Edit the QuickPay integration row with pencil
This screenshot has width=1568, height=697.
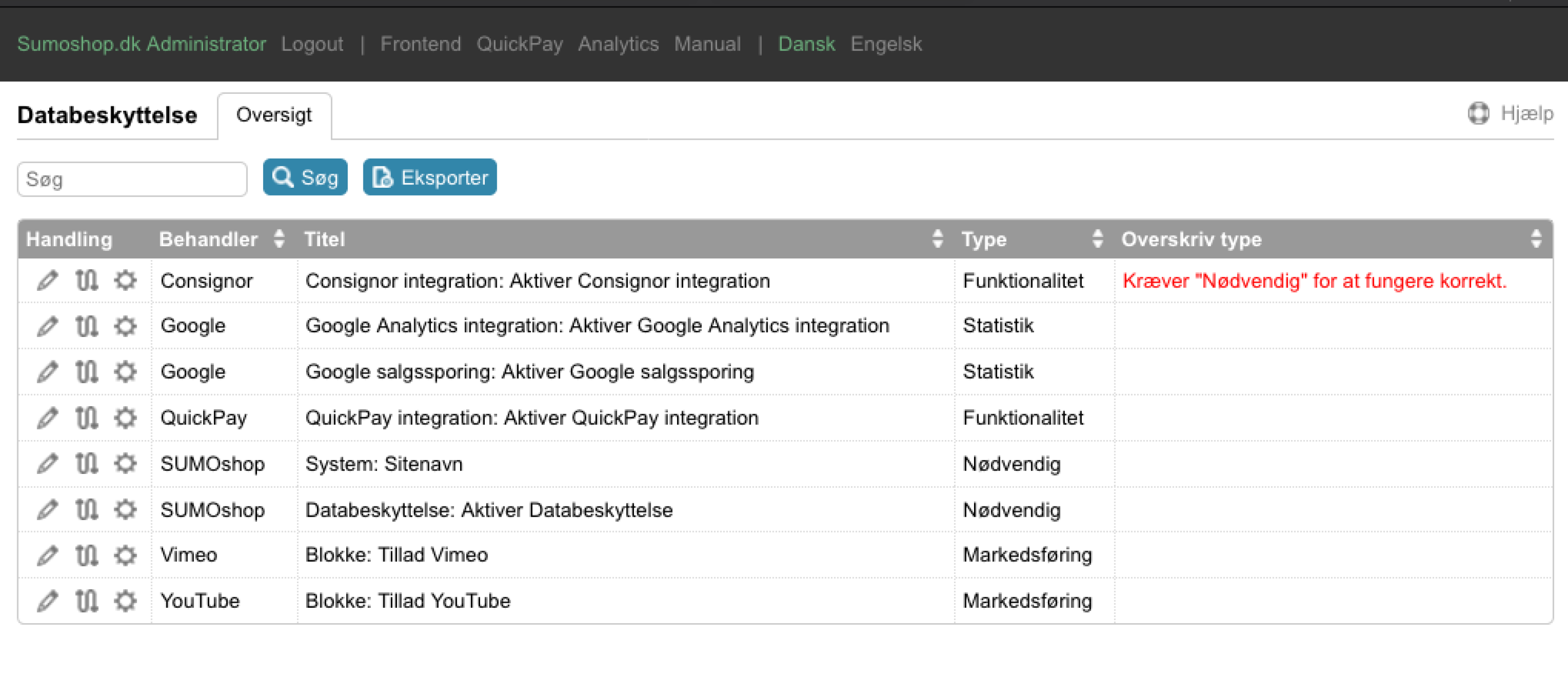47,418
